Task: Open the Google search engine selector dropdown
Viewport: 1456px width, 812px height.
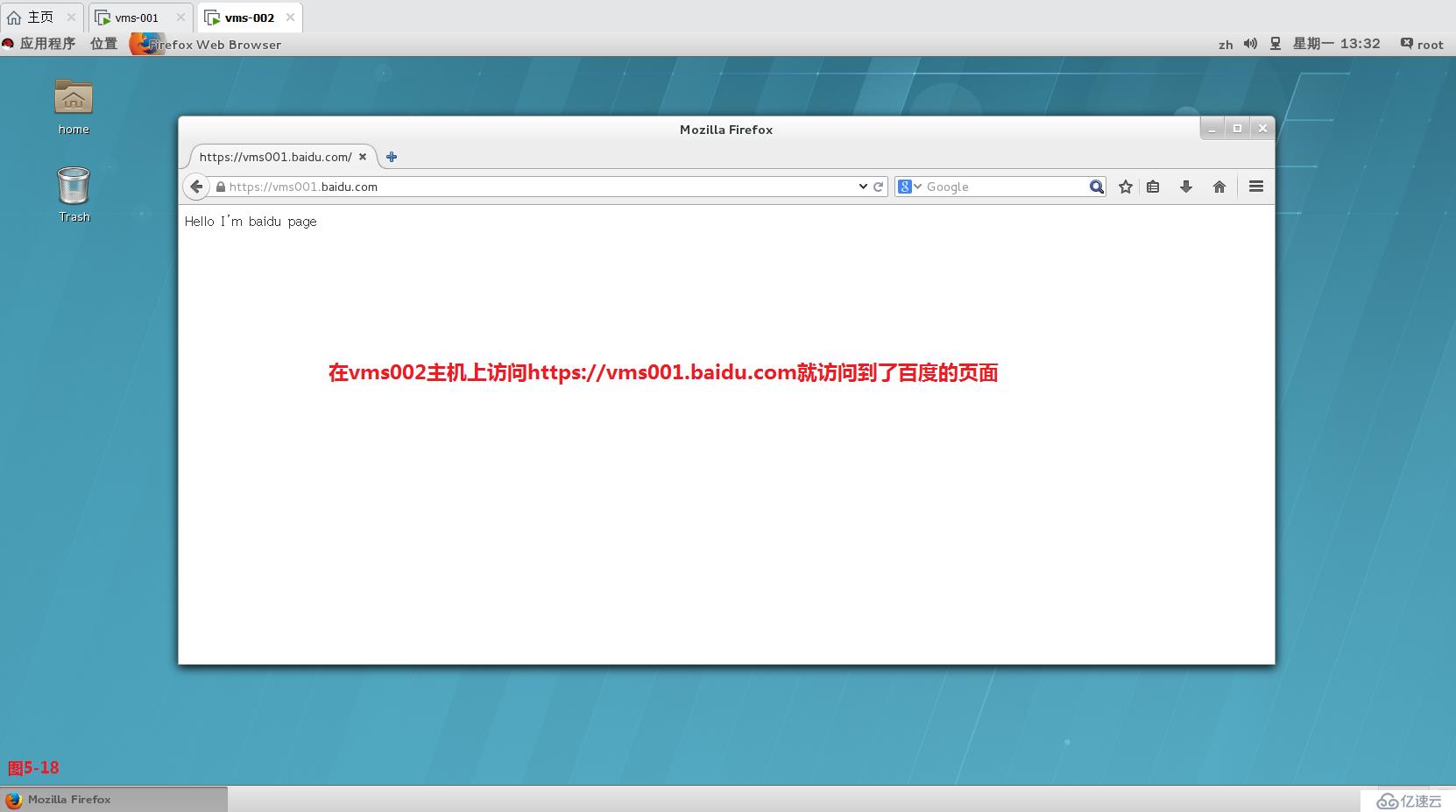Action: pyautogui.click(x=909, y=187)
